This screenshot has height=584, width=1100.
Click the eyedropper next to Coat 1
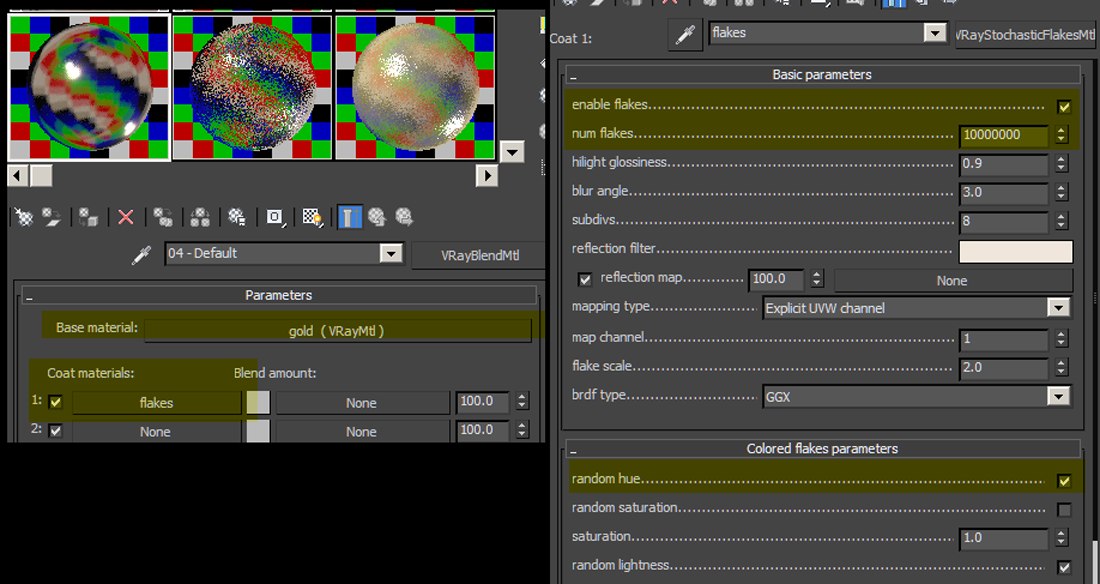pos(687,32)
